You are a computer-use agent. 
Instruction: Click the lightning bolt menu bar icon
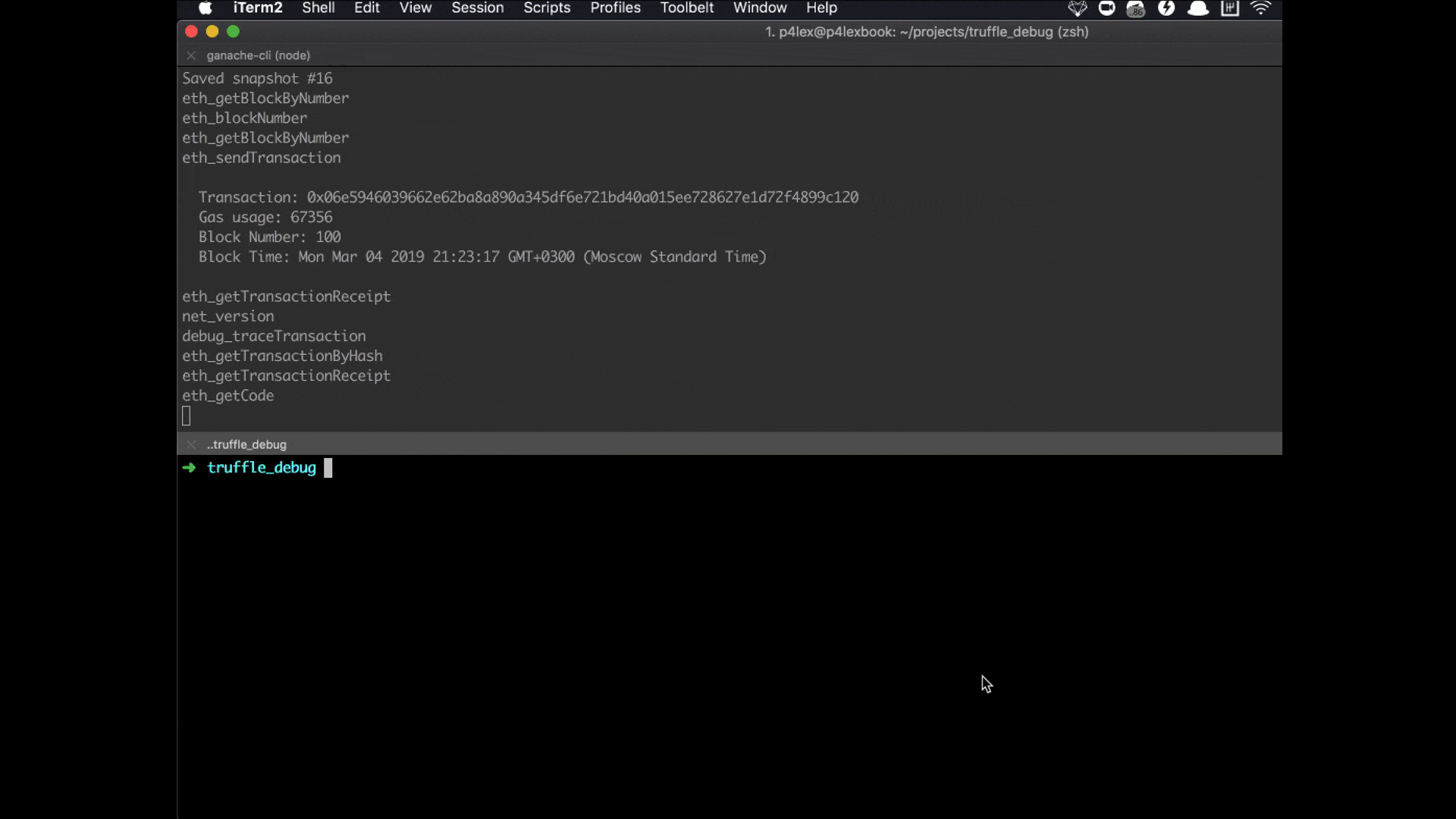(x=1167, y=8)
